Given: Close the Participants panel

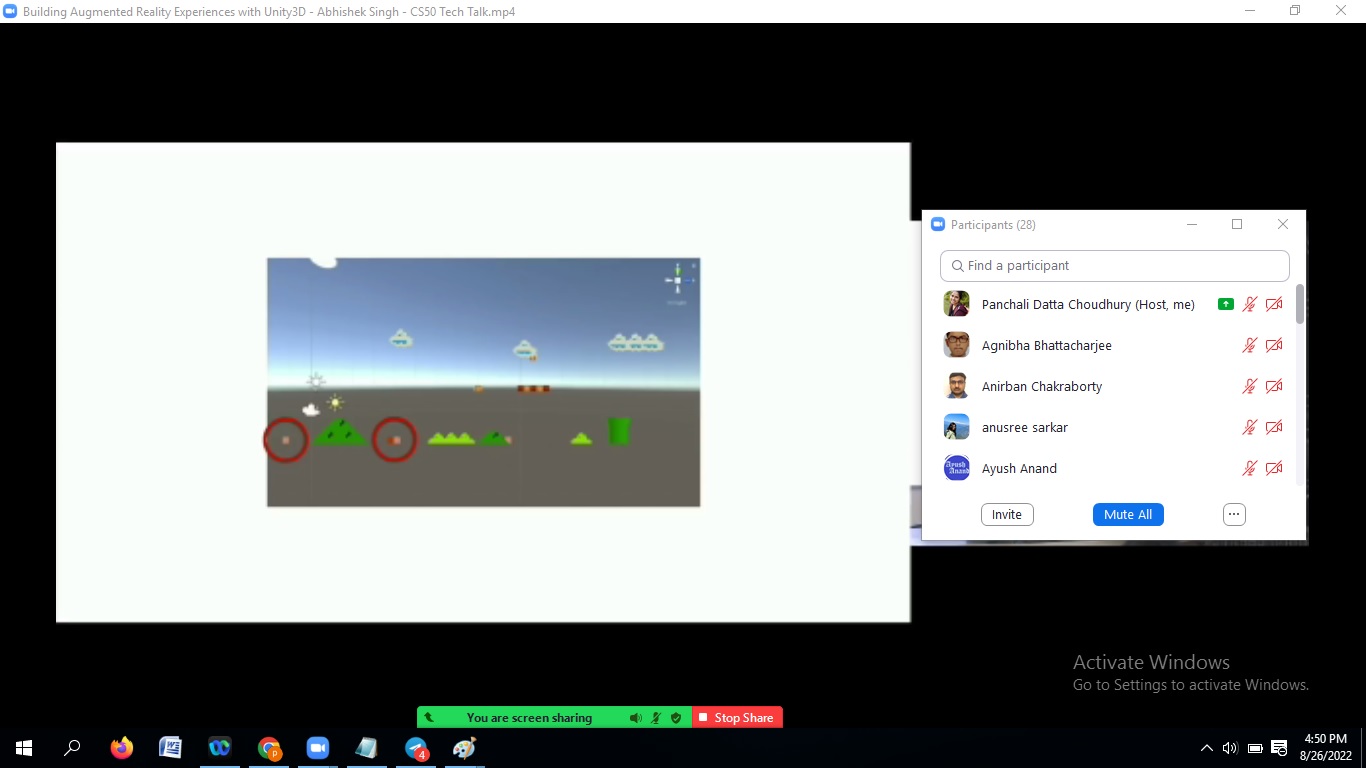Looking at the screenshot, I should point(1283,224).
